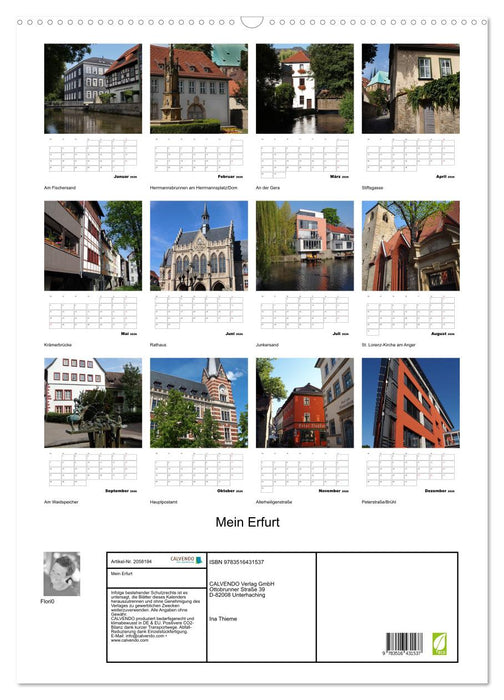Click the 'September' month label

pos(117,491)
